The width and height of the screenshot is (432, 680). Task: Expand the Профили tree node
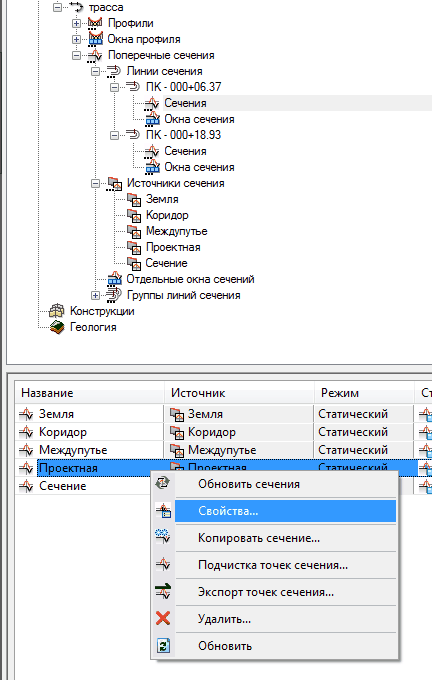pyautogui.click(x=76, y=23)
